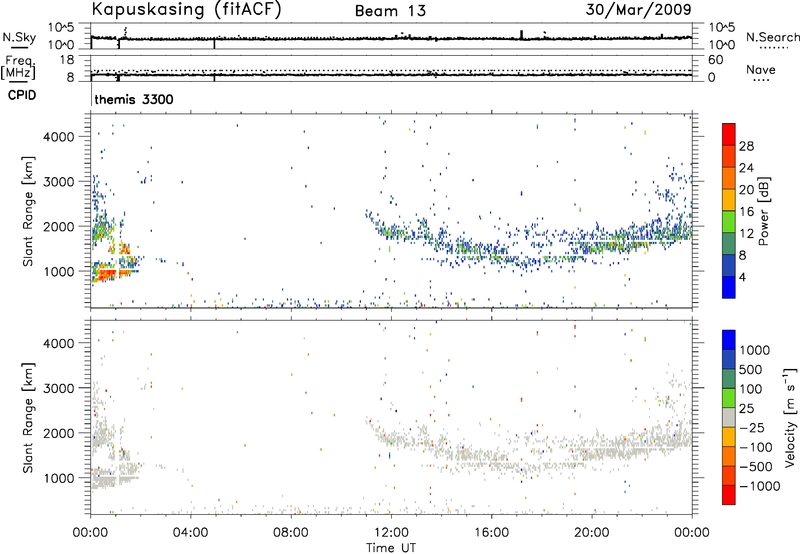Click the red bottom segment of Velocity colorbar
The width and height of the screenshot is (800, 554).
click(x=729, y=495)
